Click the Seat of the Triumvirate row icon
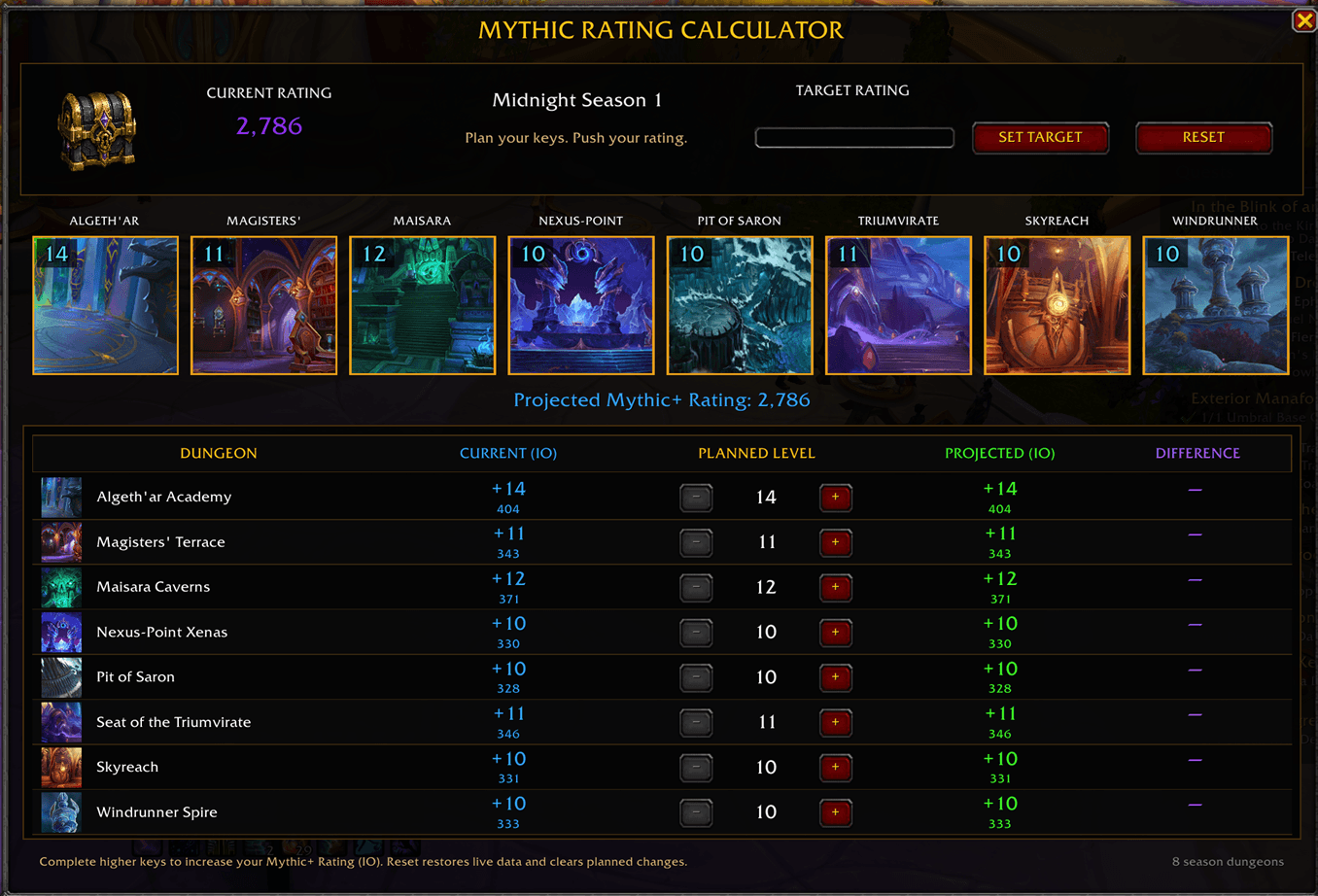The width and height of the screenshot is (1318, 896). coord(61,722)
